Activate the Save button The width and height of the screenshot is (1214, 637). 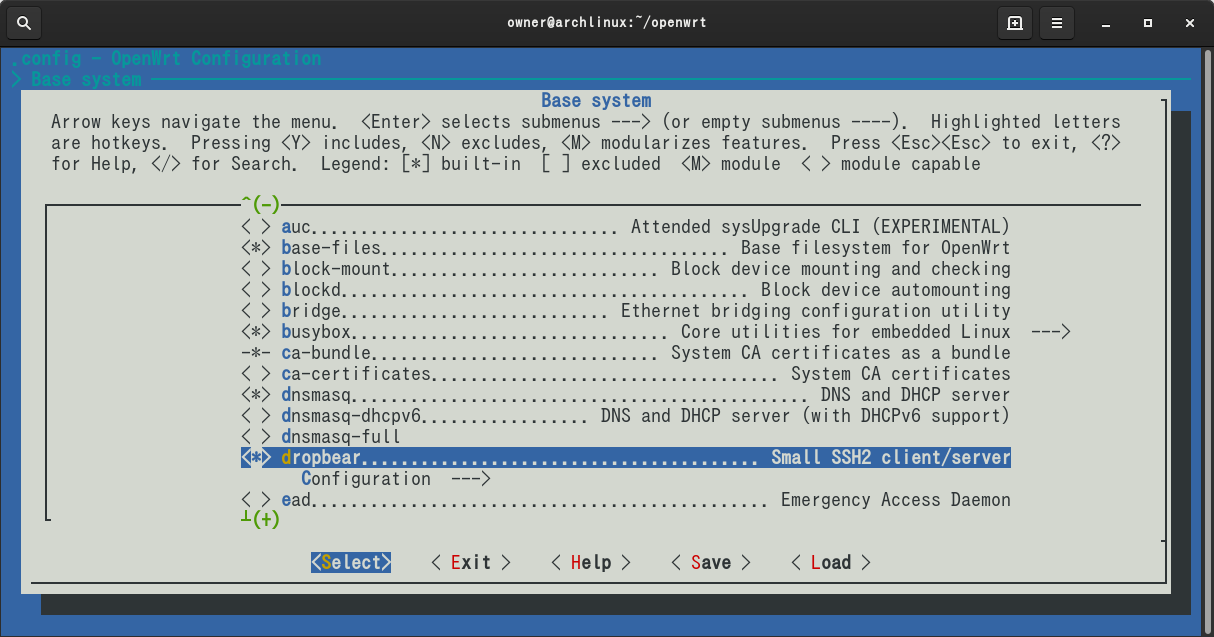point(711,563)
